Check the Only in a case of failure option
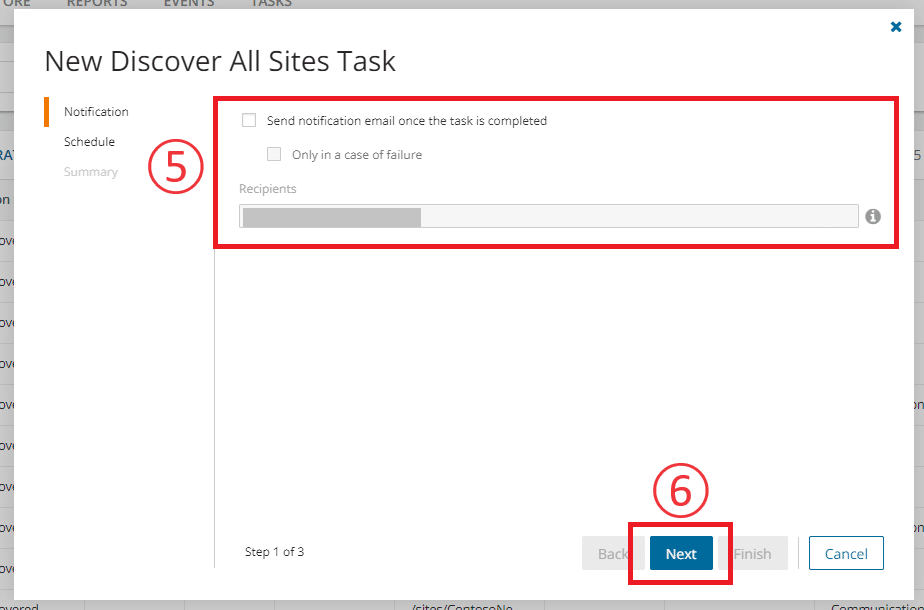Image resolution: width=924 pixels, height=610 pixels. (274, 154)
